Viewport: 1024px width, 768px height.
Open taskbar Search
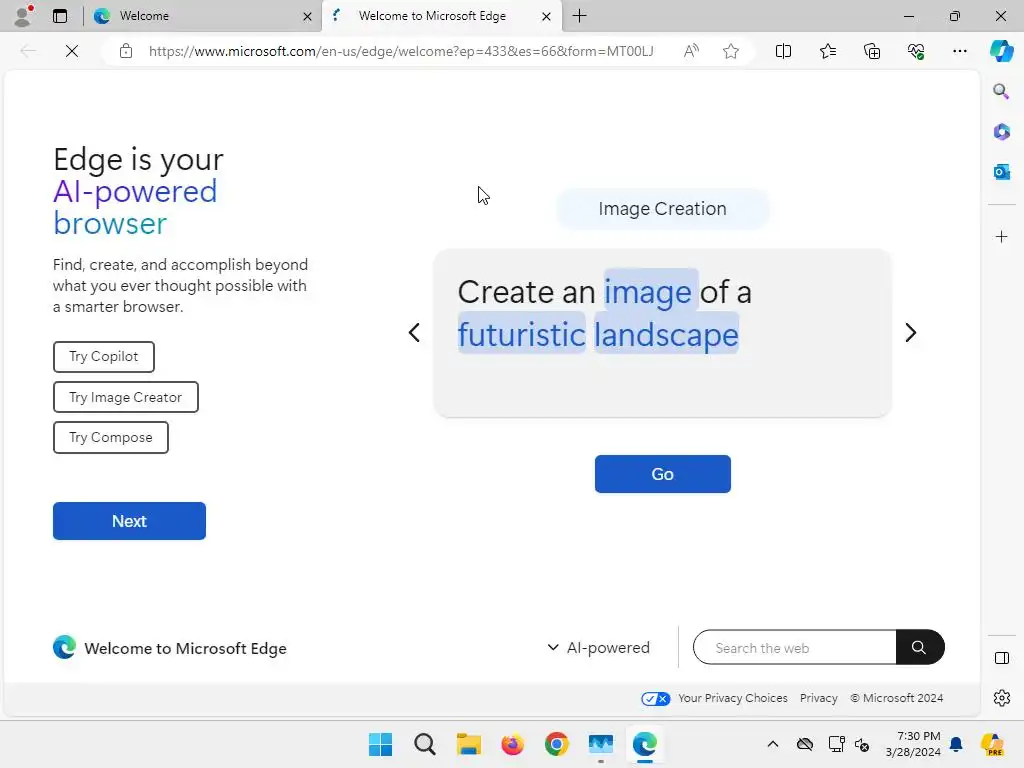tap(424, 744)
